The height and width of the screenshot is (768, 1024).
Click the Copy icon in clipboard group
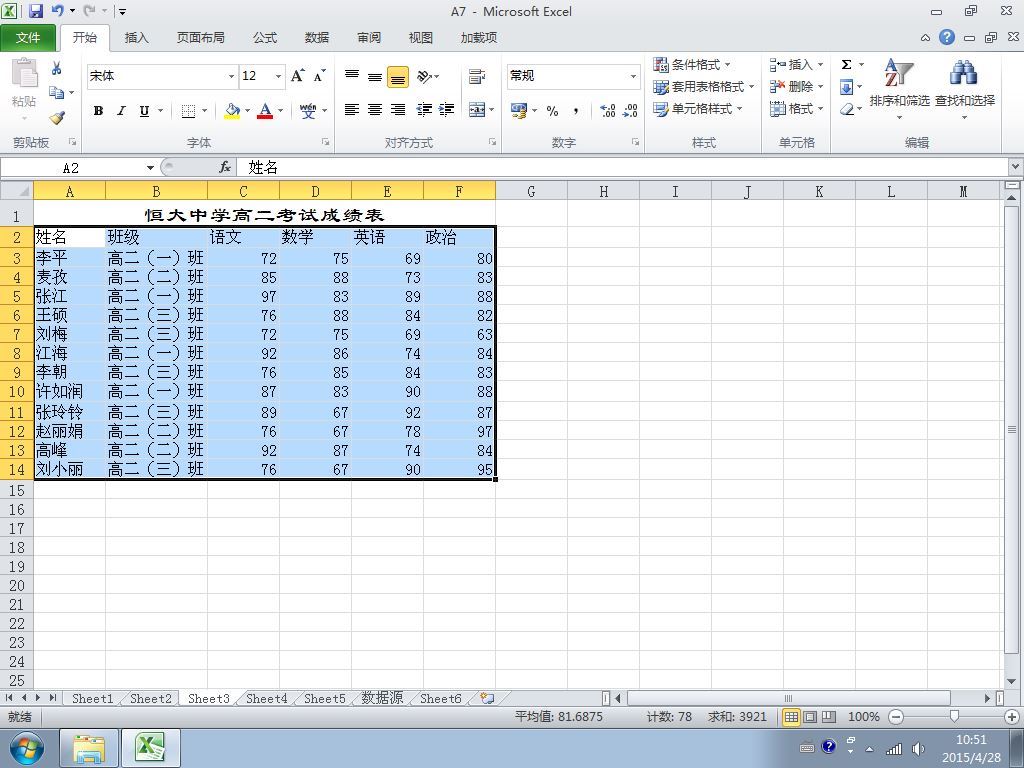pyautogui.click(x=56, y=93)
